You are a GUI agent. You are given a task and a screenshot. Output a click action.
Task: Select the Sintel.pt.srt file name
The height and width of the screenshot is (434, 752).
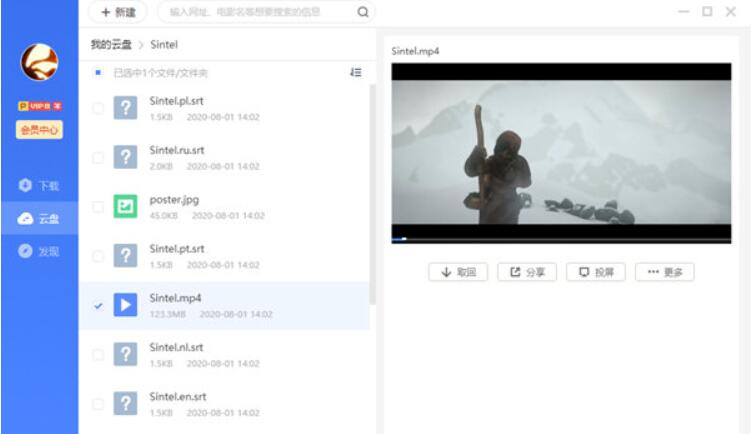177,249
